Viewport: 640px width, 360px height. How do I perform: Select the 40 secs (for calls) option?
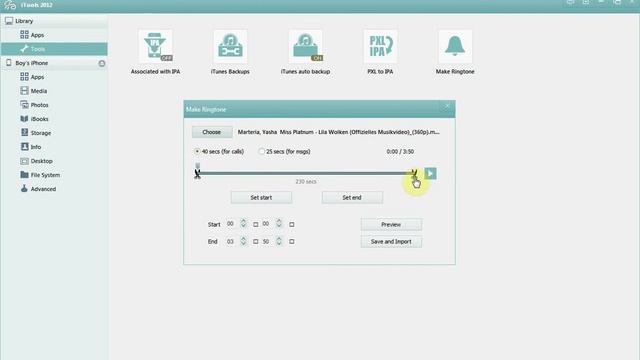pos(219,151)
